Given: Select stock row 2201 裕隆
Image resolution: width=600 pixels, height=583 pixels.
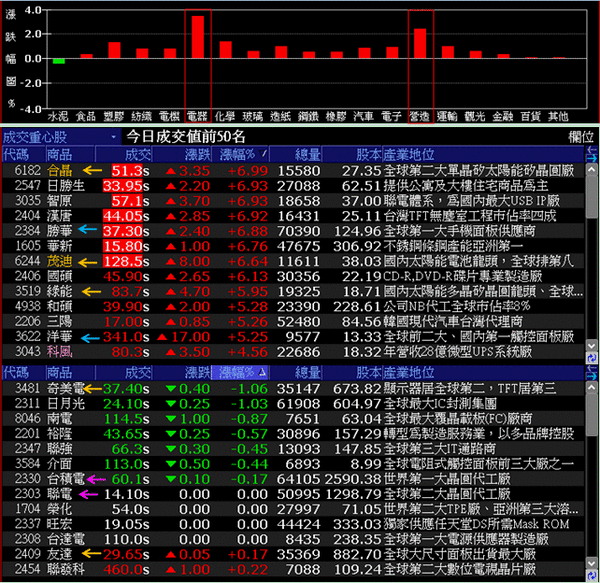Looking at the screenshot, I should tap(293, 434).
